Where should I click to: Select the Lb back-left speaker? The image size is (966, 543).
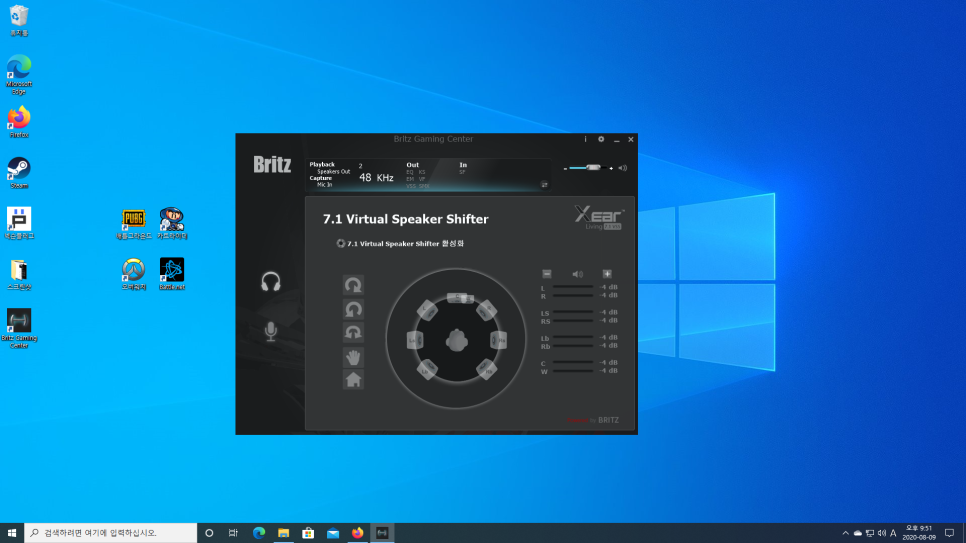tap(427, 369)
